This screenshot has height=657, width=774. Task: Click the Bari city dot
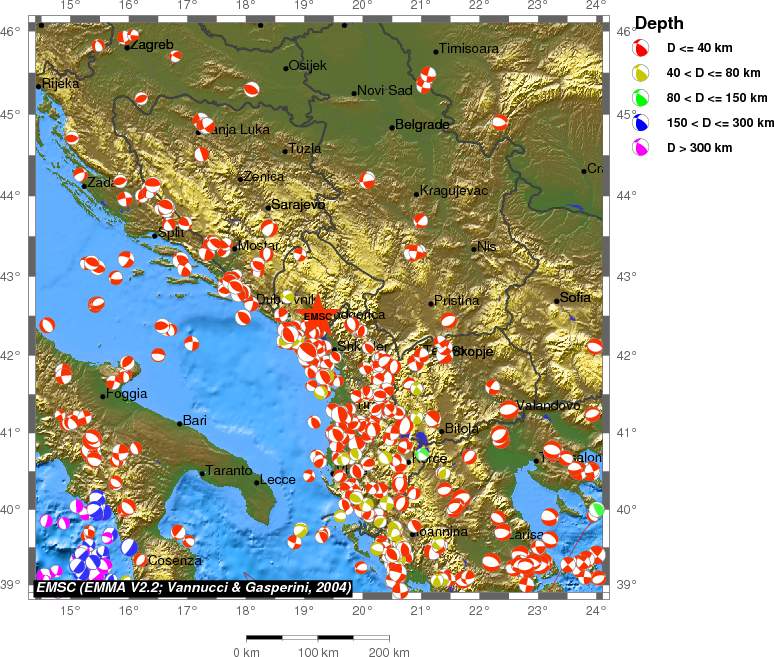point(180,423)
